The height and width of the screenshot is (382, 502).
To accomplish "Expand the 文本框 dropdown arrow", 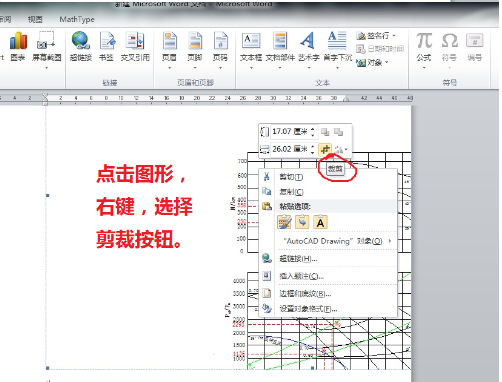I will (251, 68).
